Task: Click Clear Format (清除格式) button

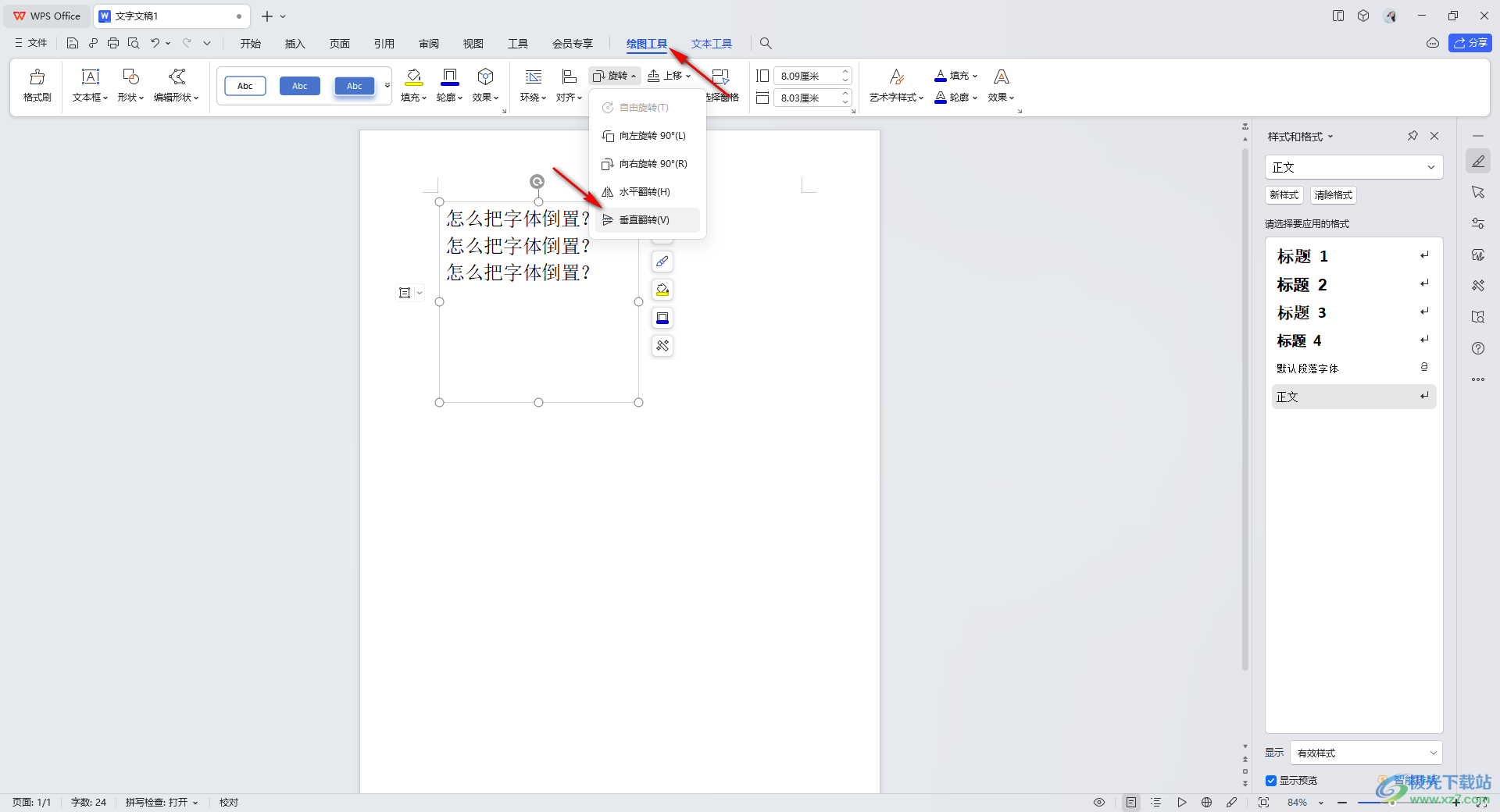Action: click(1333, 195)
